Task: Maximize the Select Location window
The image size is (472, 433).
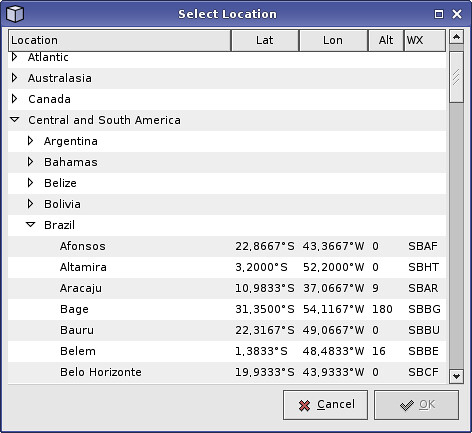Action: [439, 14]
